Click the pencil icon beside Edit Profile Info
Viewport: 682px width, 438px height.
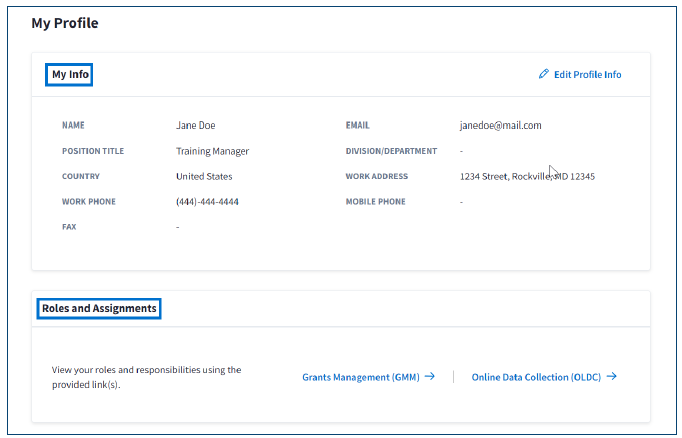[544, 74]
